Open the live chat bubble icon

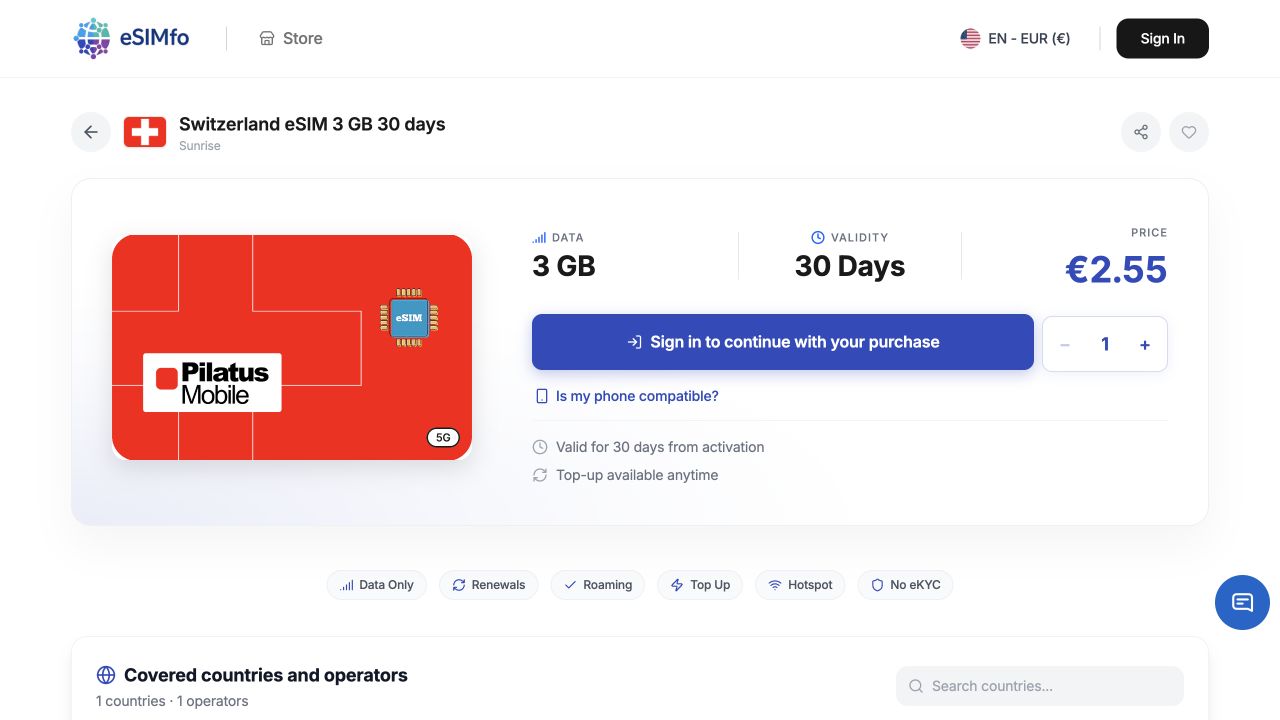[1242, 602]
